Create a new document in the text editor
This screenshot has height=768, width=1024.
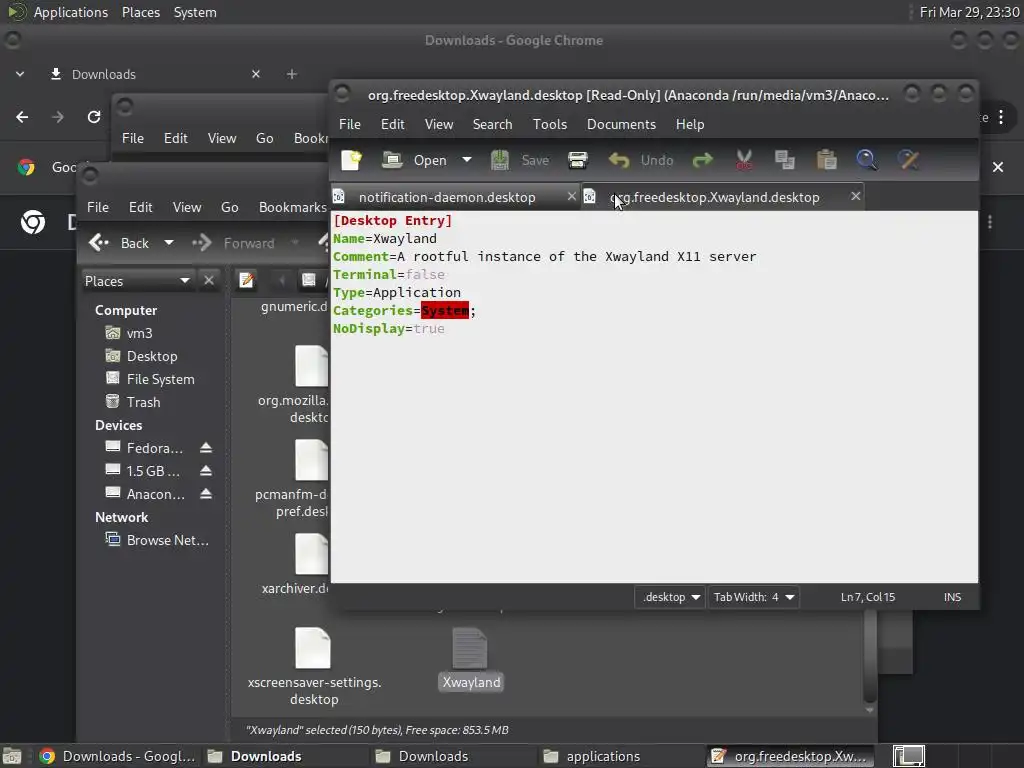pyautogui.click(x=351, y=160)
